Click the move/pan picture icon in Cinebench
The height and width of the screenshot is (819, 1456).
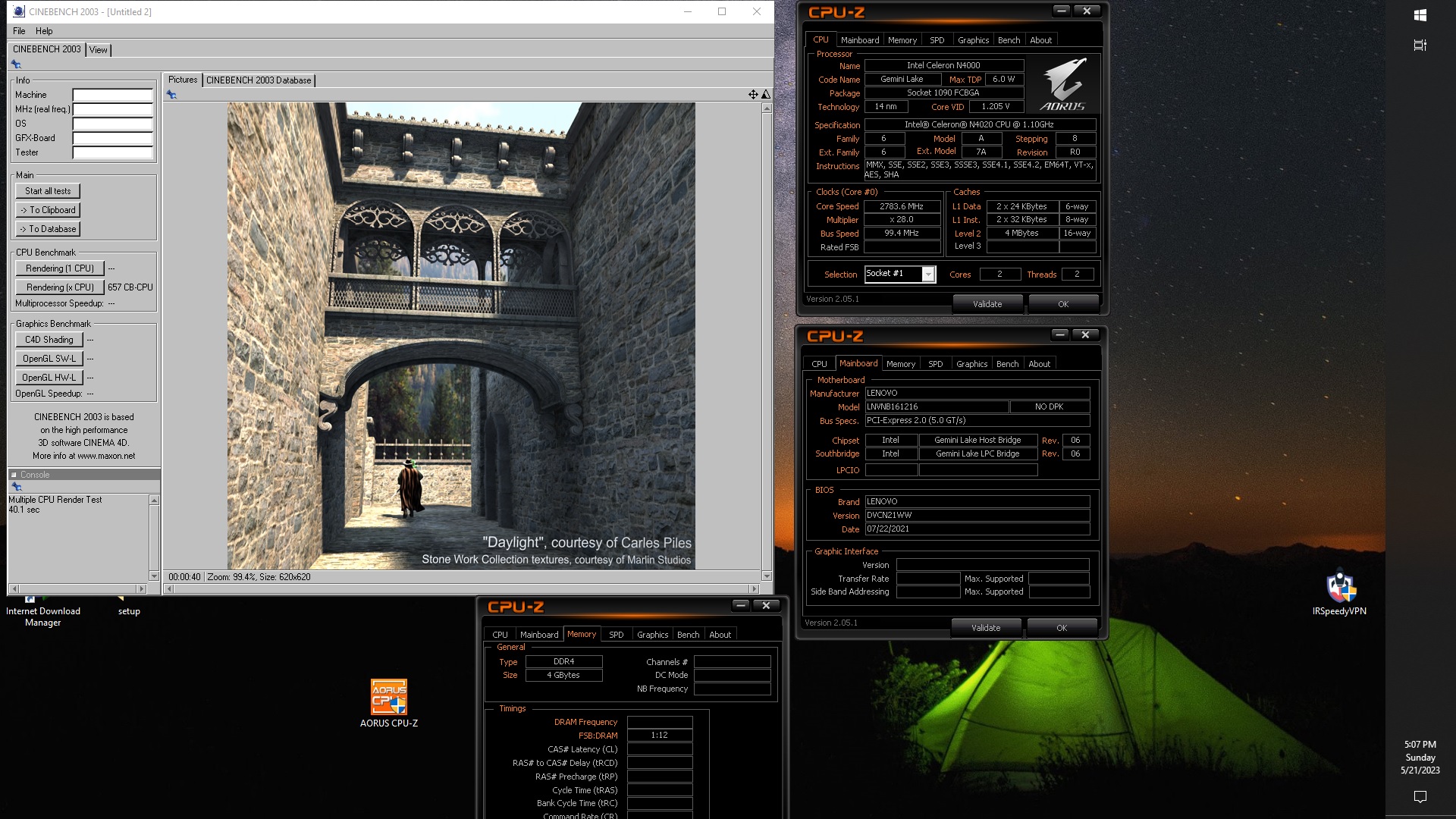753,95
